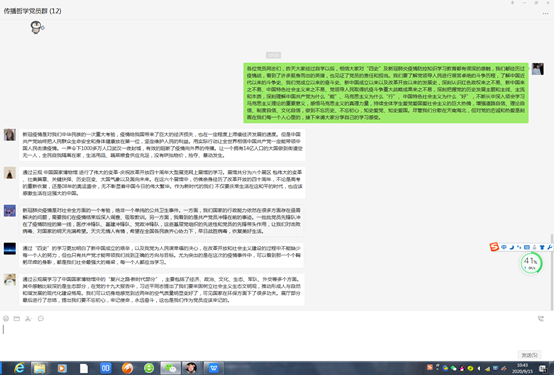Start a voice call via phone icon

point(541,318)
